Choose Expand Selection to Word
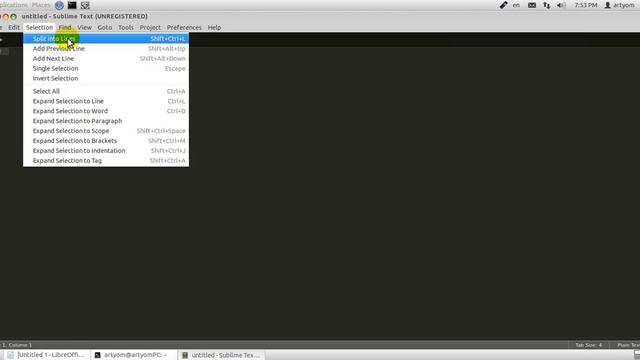Screen dimensions: 640x360 (x=106, y=111)
